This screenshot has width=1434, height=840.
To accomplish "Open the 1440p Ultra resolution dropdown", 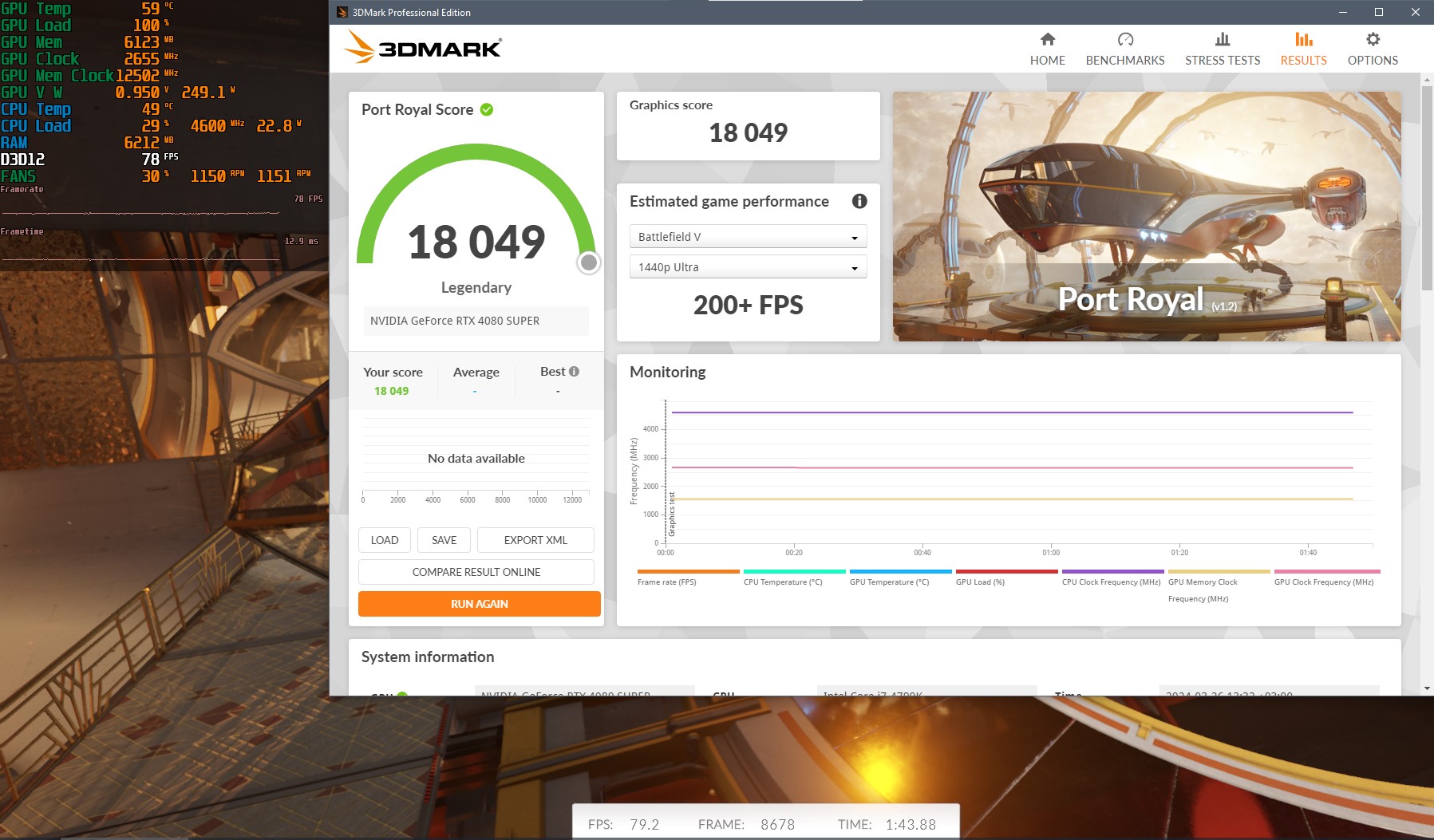I will [749, 267].
